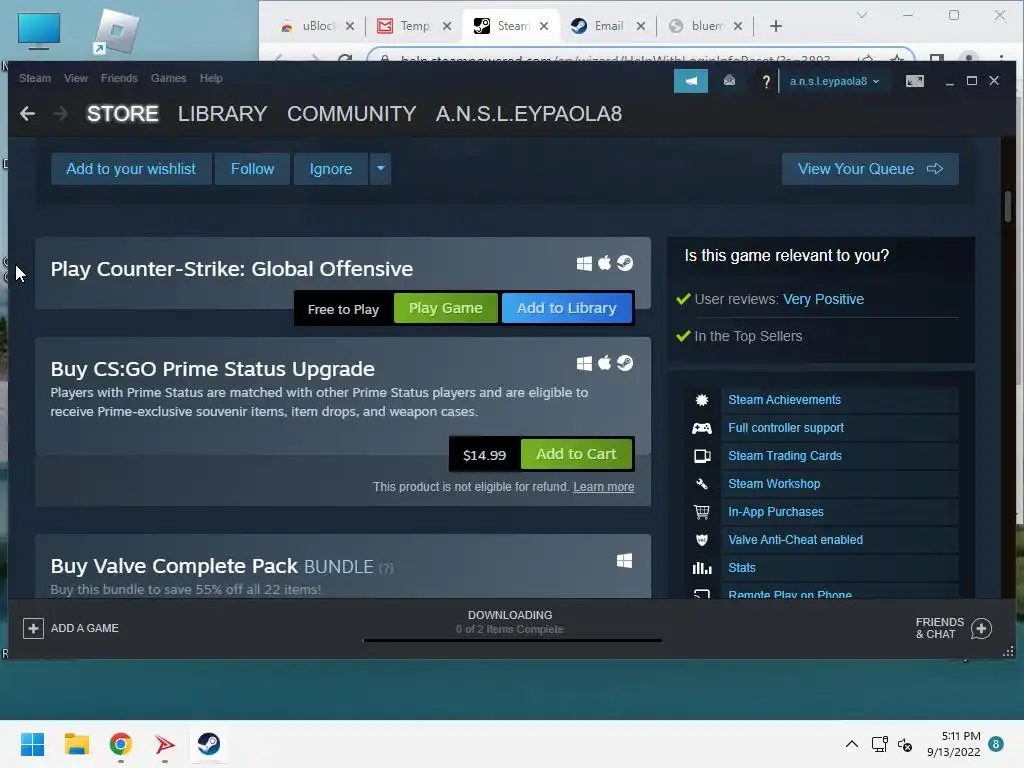Open the Steam Trading Cards link
Screen dimensions: 1024x768
tap(785, 456)
